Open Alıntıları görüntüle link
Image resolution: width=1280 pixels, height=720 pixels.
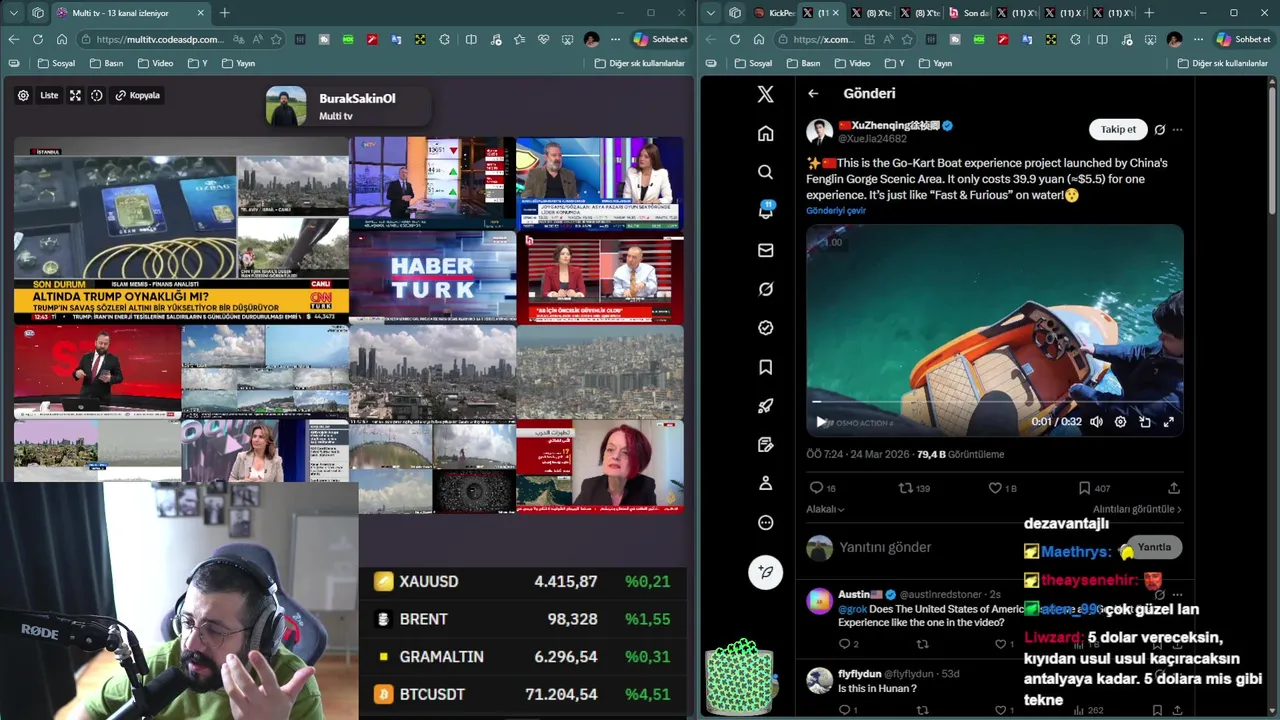click(x=1137, y=509)
